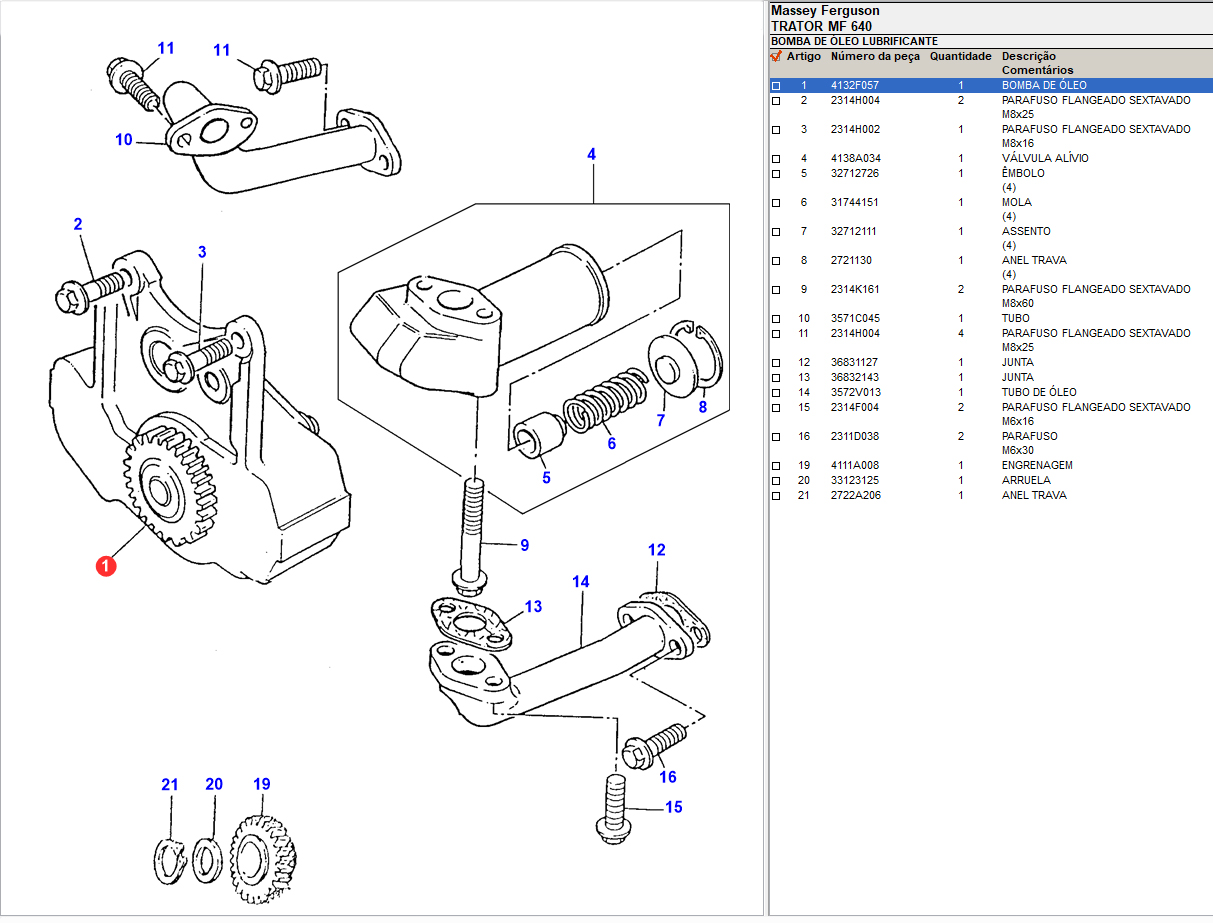1213x923 pixels.
Task: Click the vertical bolt drawing above callout 15
Action: (x=612, y=808)
